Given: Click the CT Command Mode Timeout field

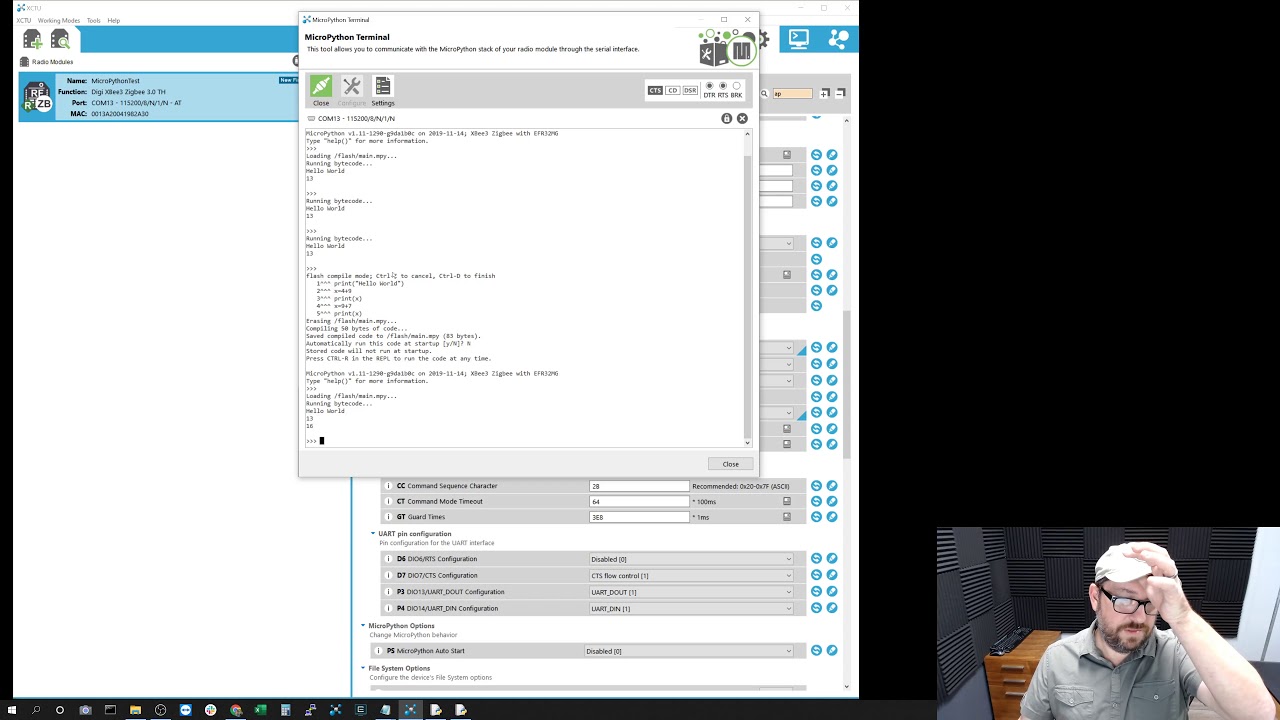Looking at the screenshot, I should (x=639, y=501).
